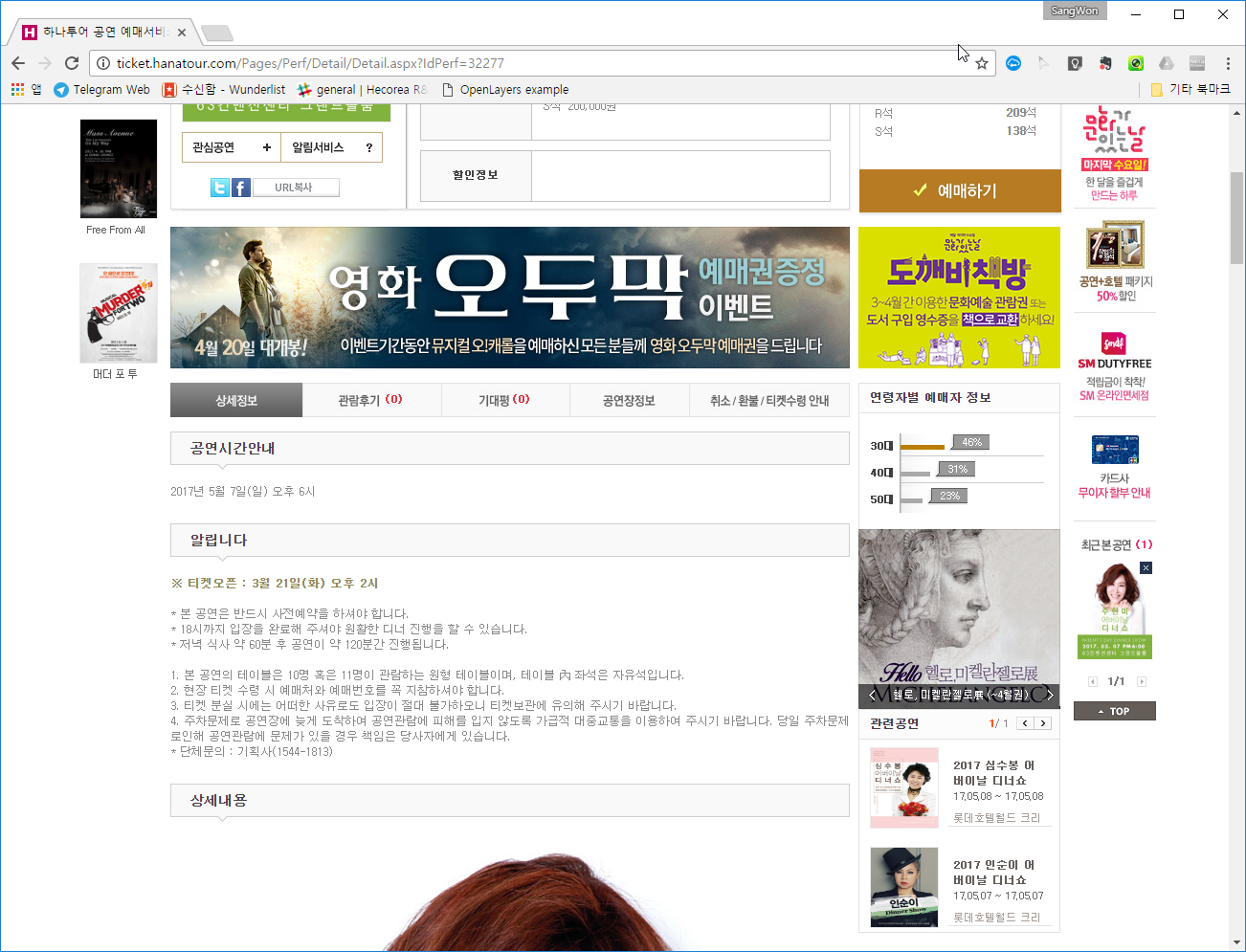1246x952 pixels.
Task: Share the show on Facebook
Action: click(241, 188)
